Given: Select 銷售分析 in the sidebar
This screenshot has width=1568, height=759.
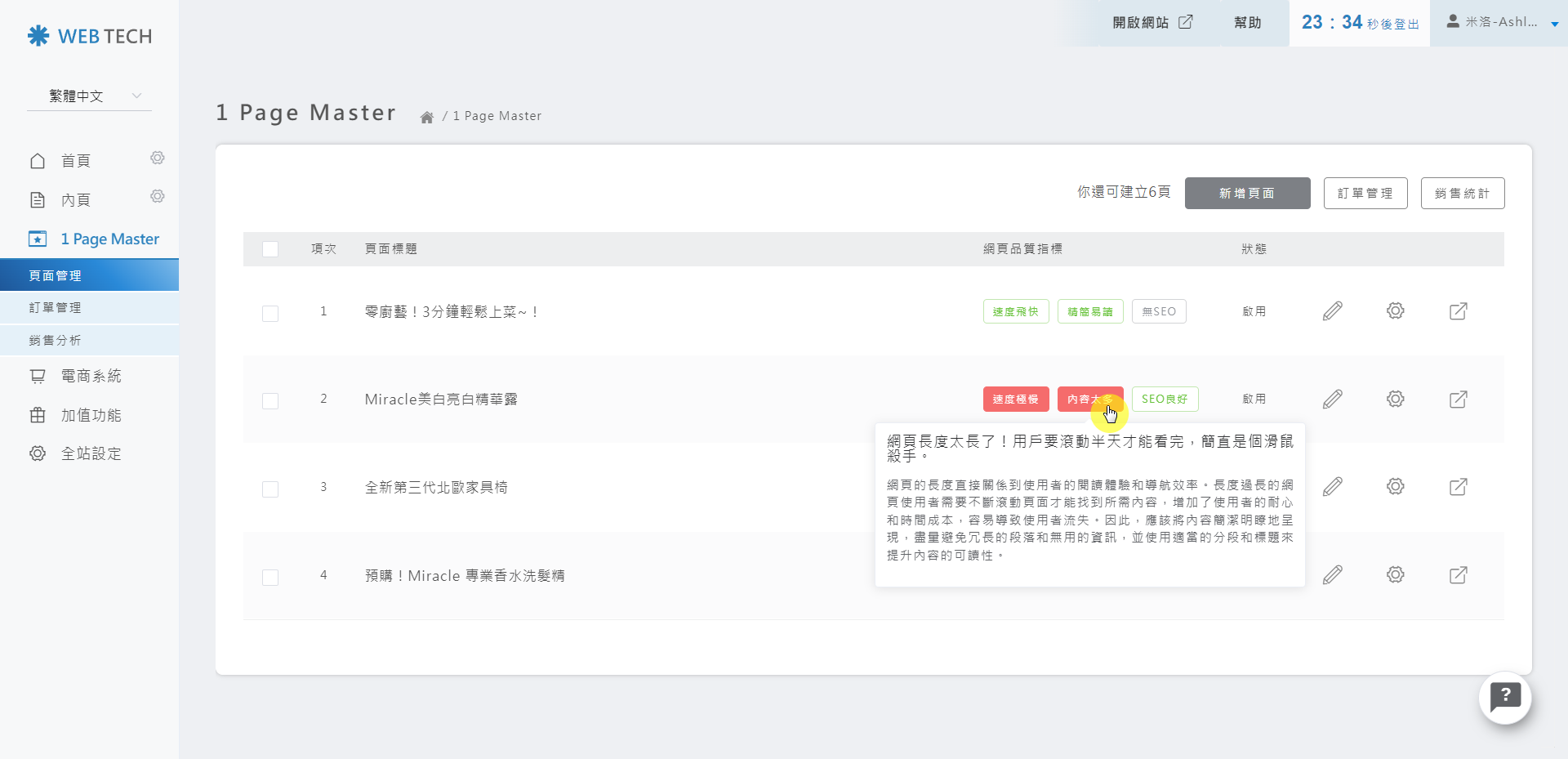Looking at the screenshot, I should pos(56,341).
